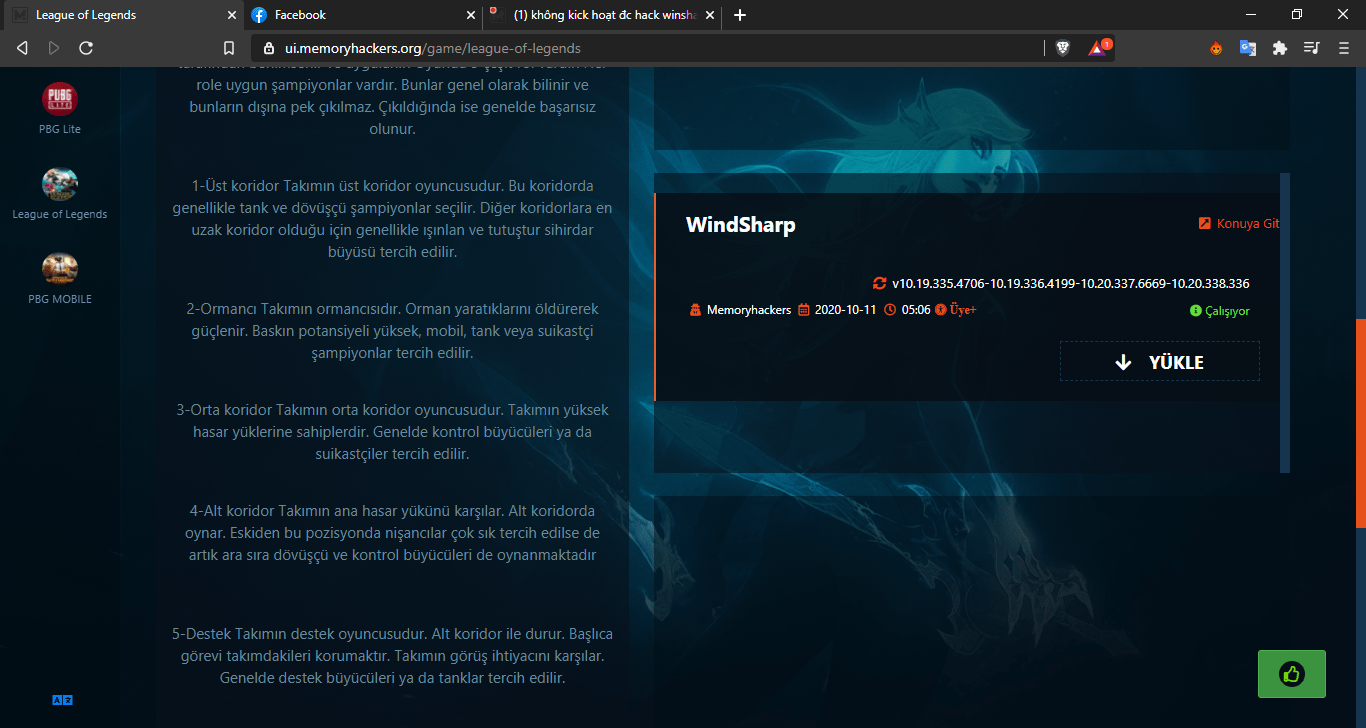Click the clock icon beside 05:06
Screen dimensions: 1366x728
[x=890, y=310]
